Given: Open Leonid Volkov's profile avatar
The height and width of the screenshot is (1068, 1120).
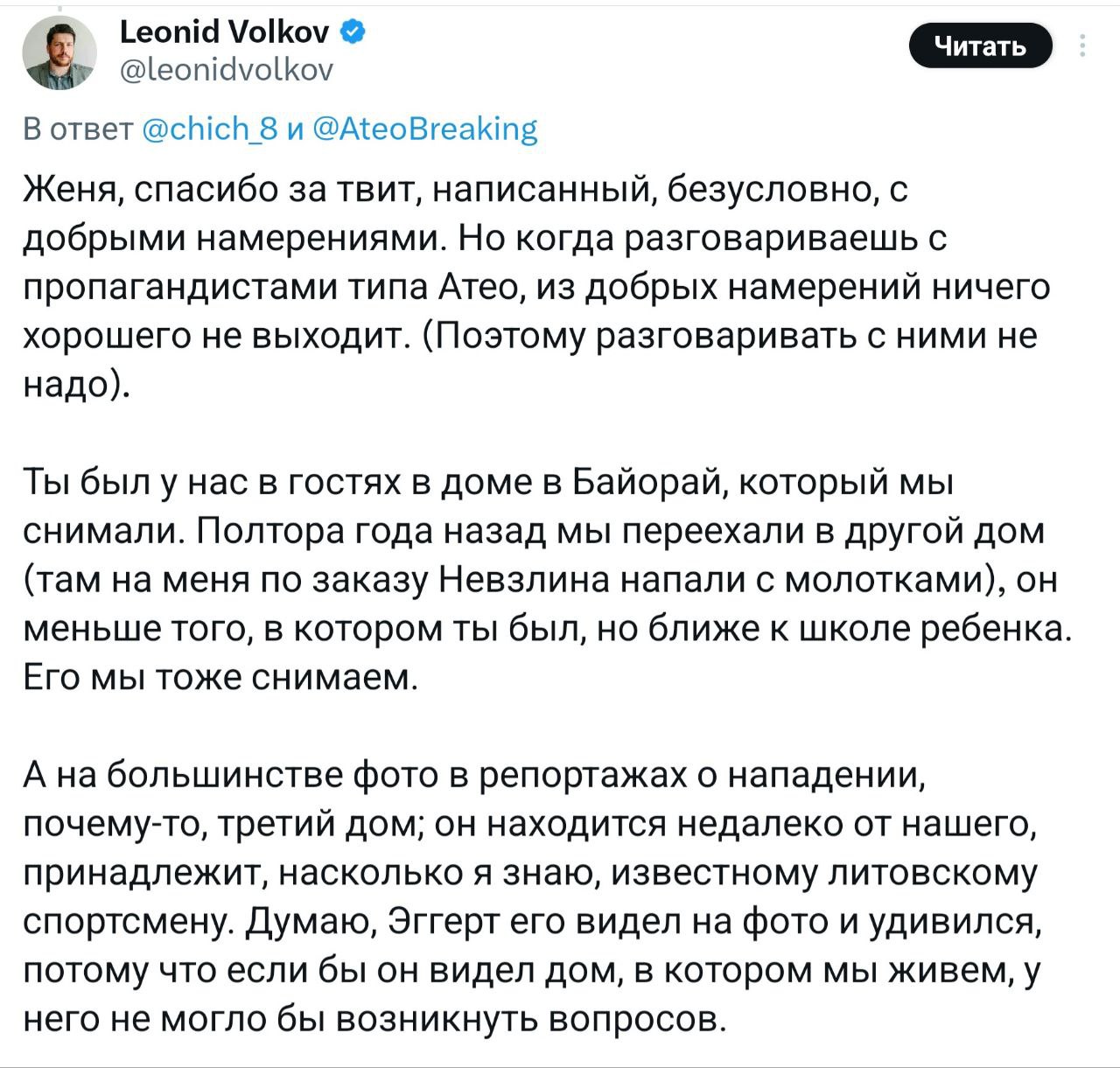Looking at the screenshot, I should coord(59,53).
